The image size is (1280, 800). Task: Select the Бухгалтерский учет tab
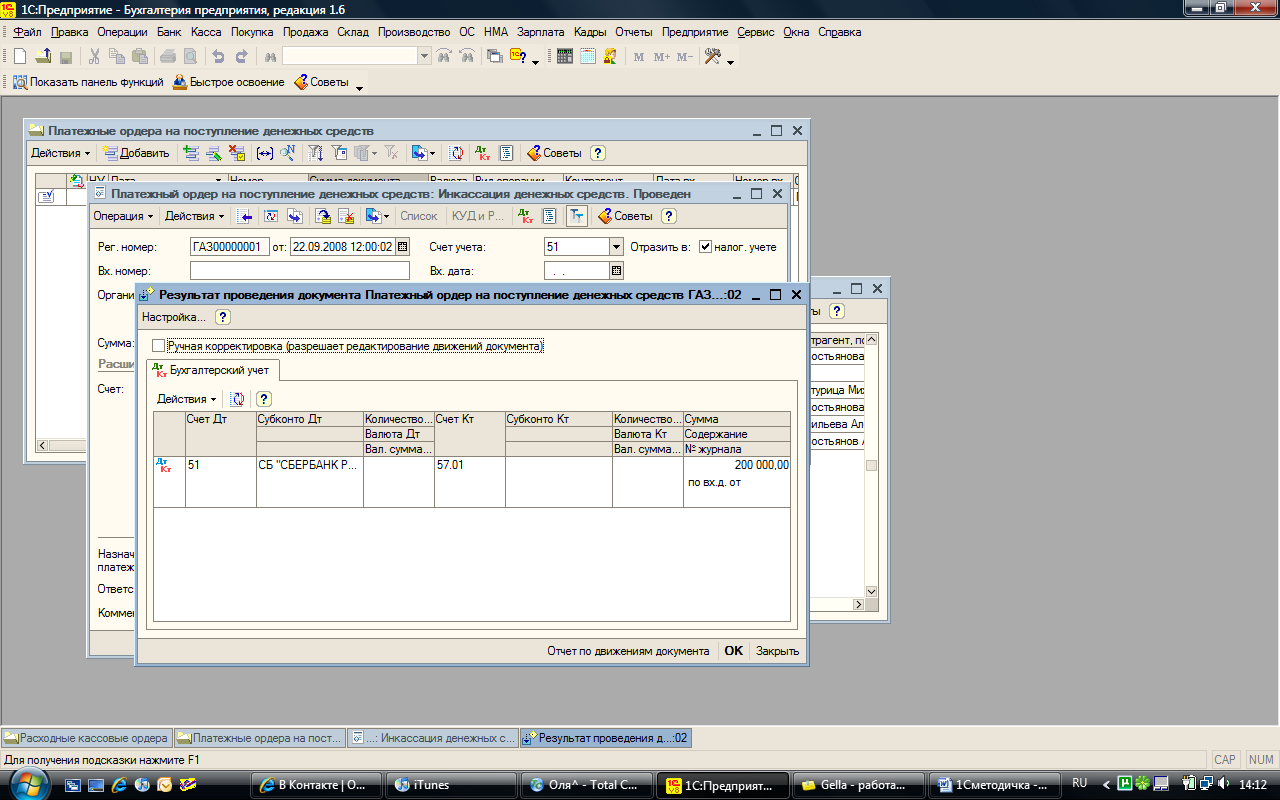pos(214,370)
